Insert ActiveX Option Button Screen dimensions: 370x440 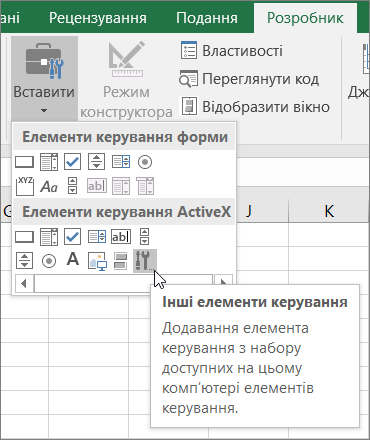(x=49, y=261)
